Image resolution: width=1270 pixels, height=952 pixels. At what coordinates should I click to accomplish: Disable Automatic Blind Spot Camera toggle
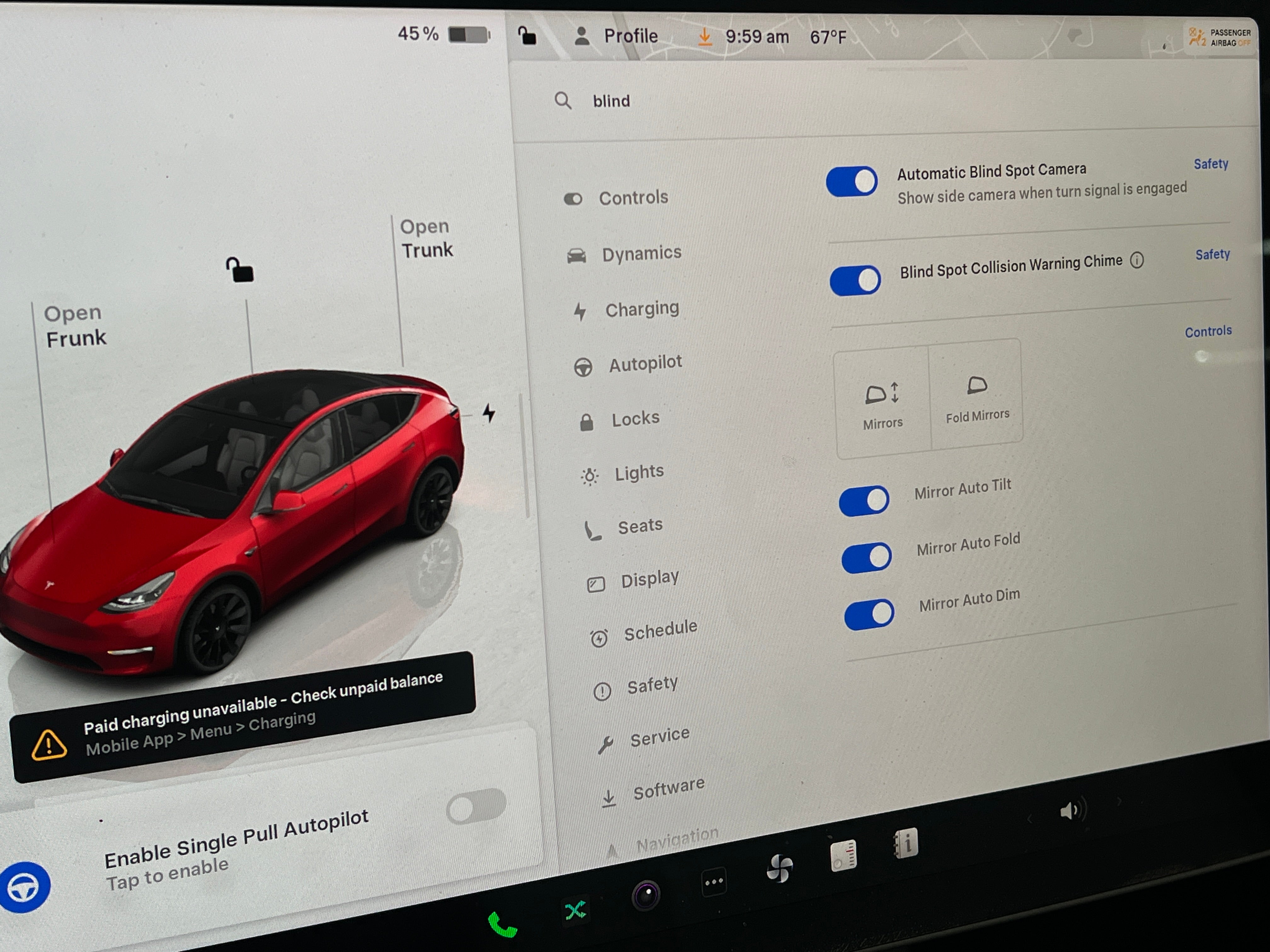pyautogui.click(x=851, y=182)
